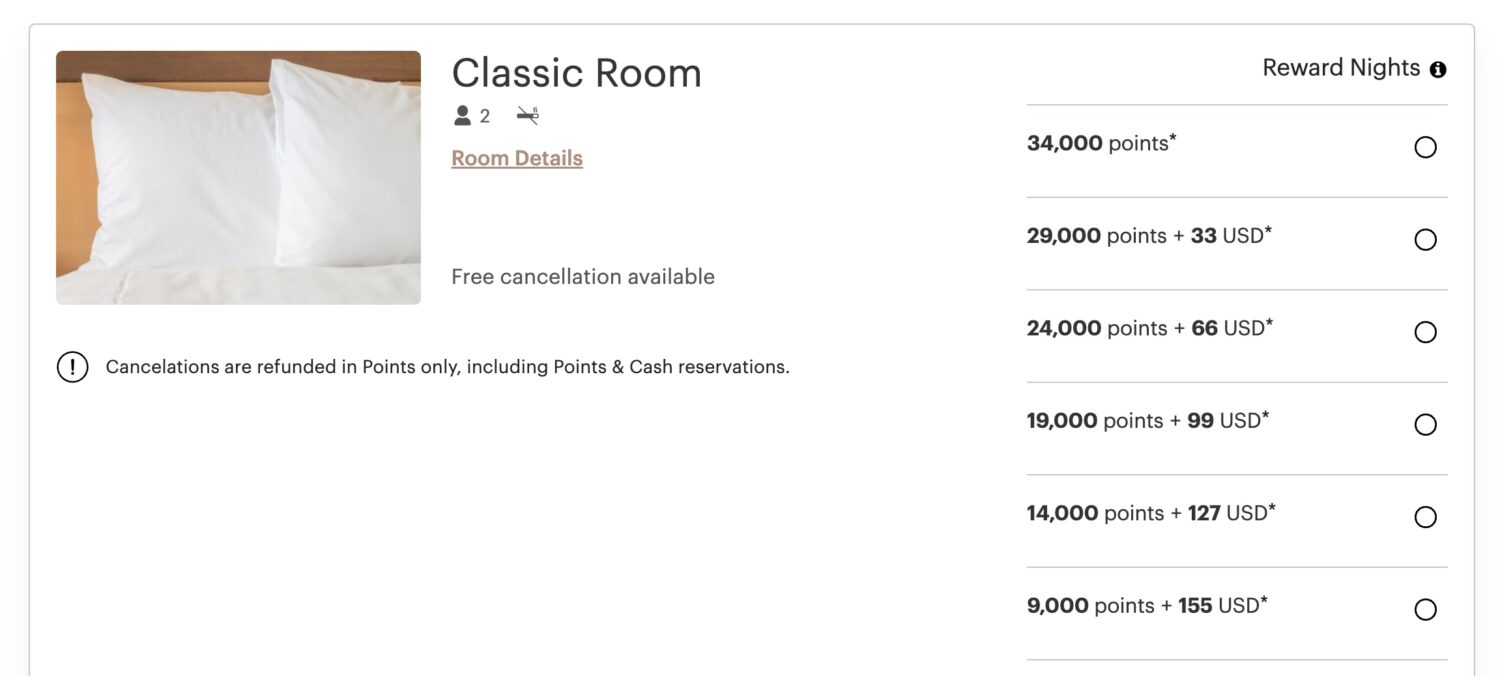The height and width of the screenshot is (676, 1500).
Task: Open the Room Details link
Action: (x=517, y=158)
